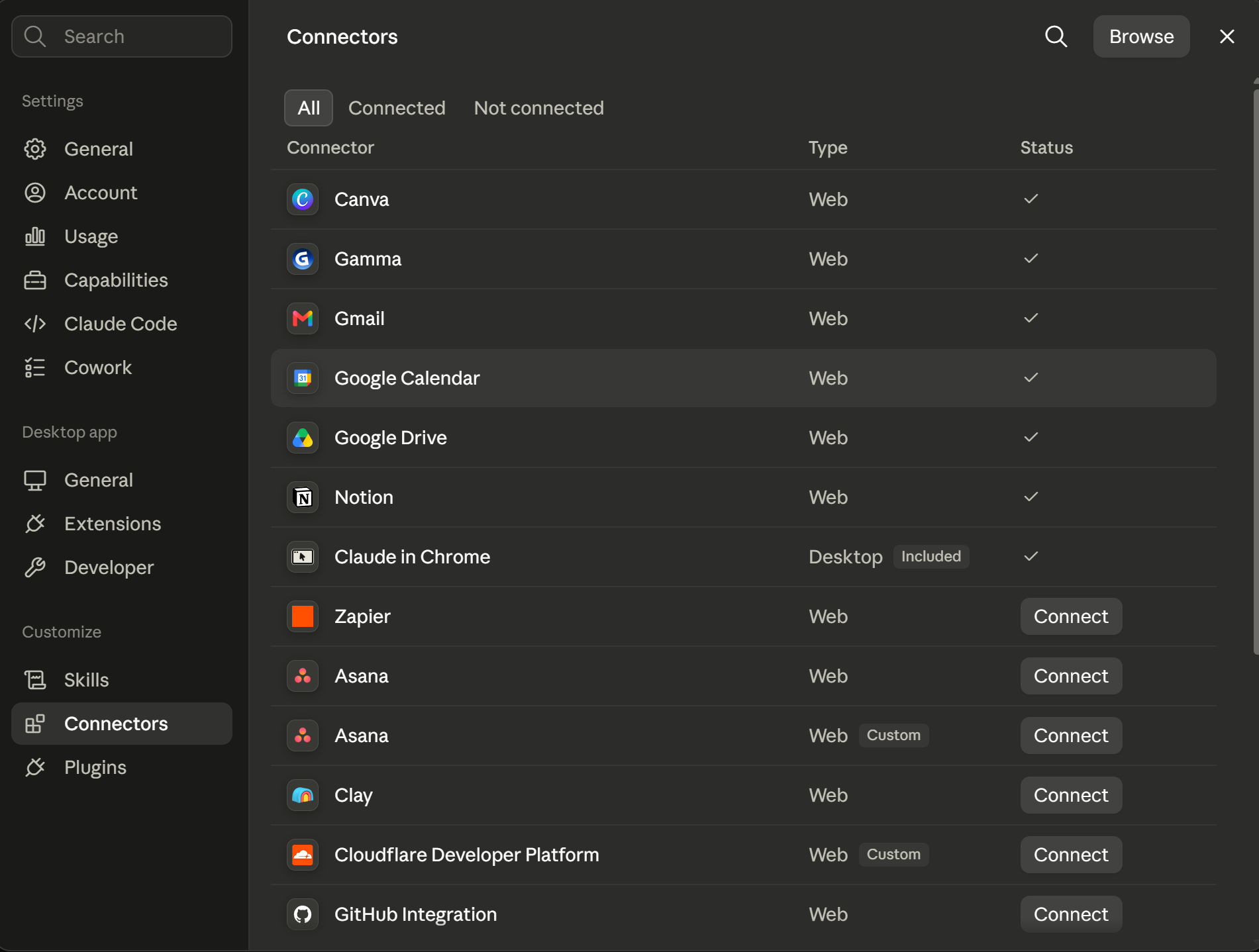Click the Canva connector icon
This screenshot has height=952, width=1259.
pyautogui.click(x=303, y=199)
